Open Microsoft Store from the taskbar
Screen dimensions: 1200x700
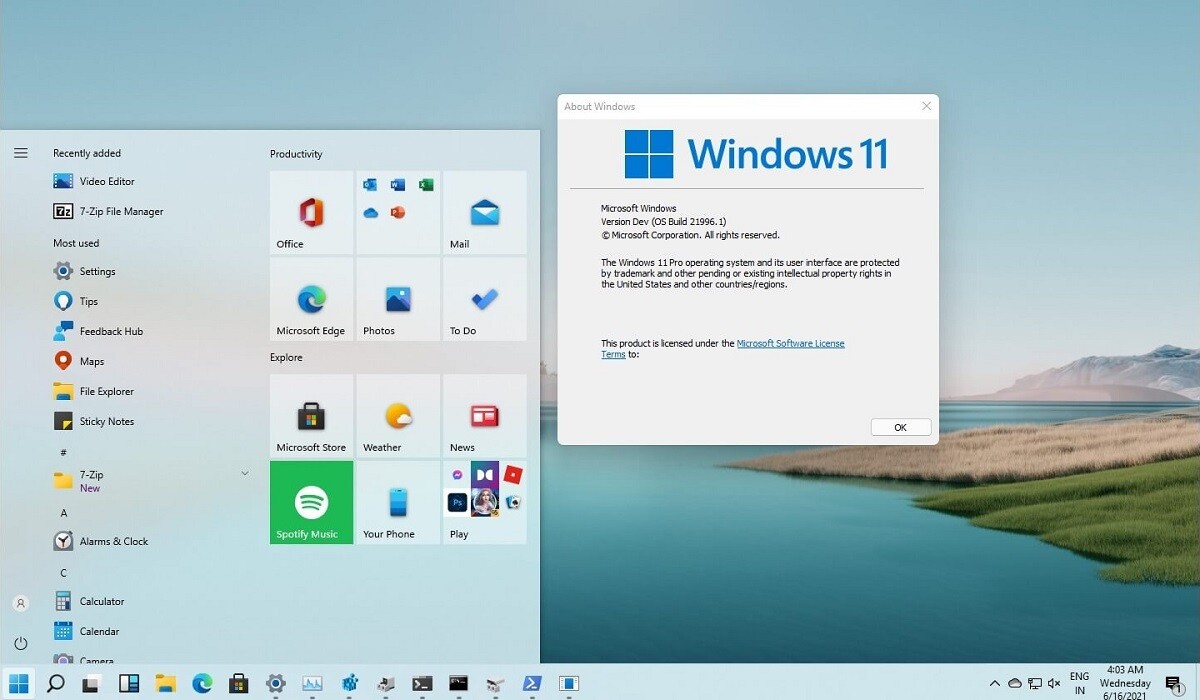pos(239,684)
